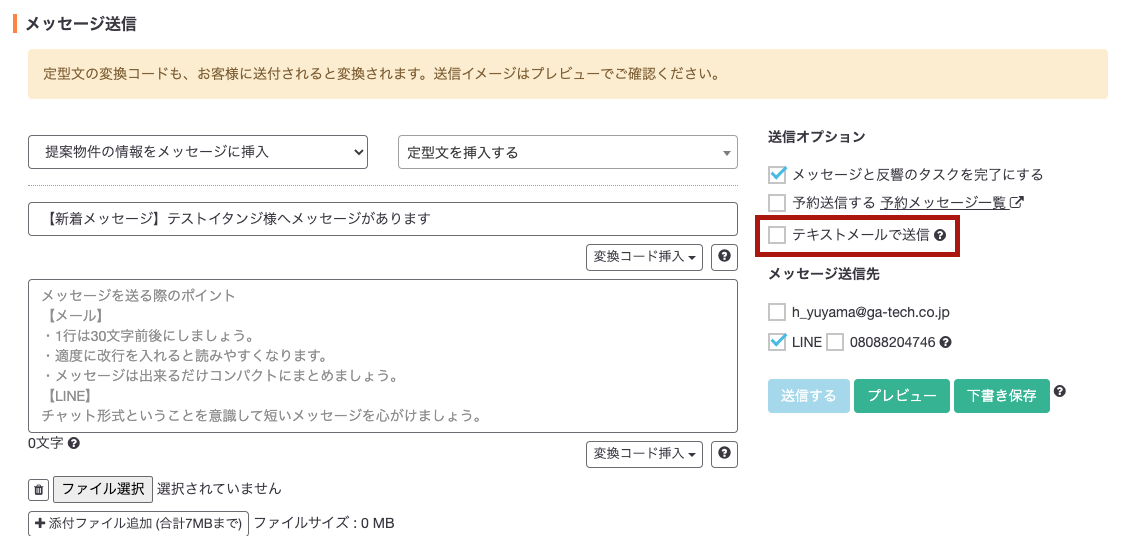This screenshot has width=1128, height=536.
Task: Open 予約メッセージ一覧 link
Action: pos(943,202)
